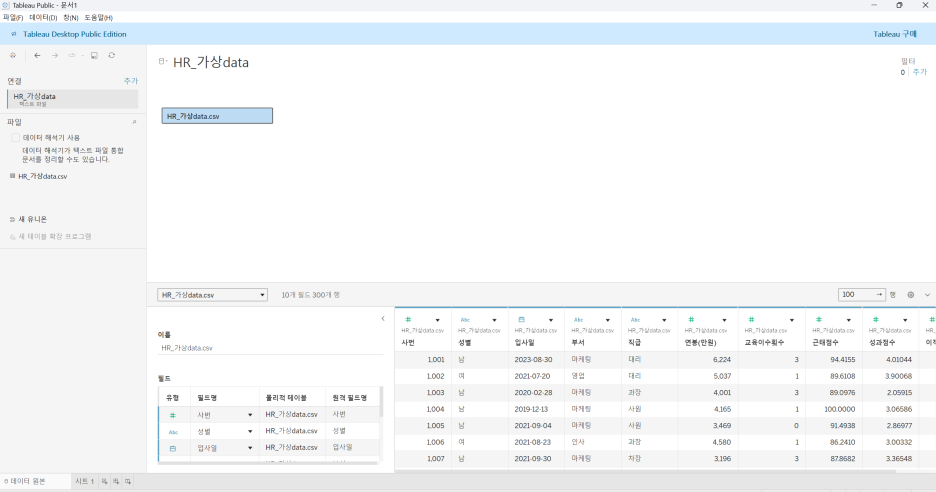Select the cell with date 2023-08-30

pyautogui.click(x=534, y=359)
